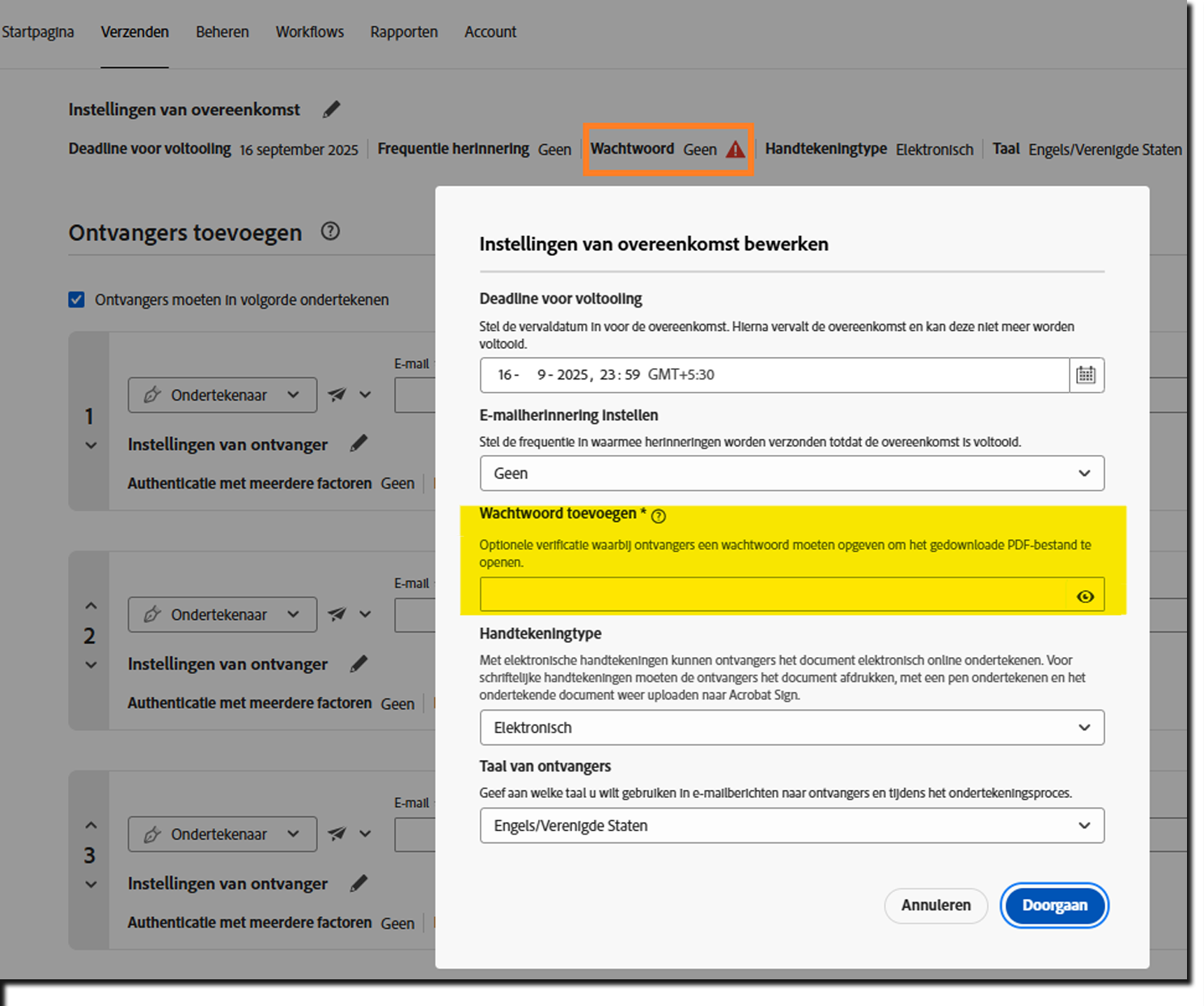
Task: Click the help icon beside Ontvangers toevoegen
Action: coord(329,232)
